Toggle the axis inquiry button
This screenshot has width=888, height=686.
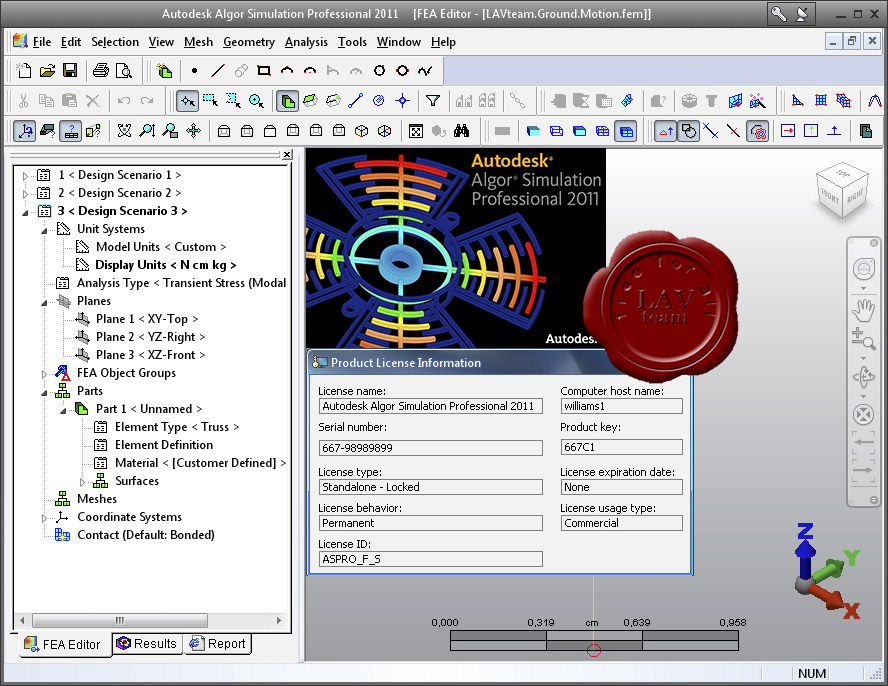24,131
